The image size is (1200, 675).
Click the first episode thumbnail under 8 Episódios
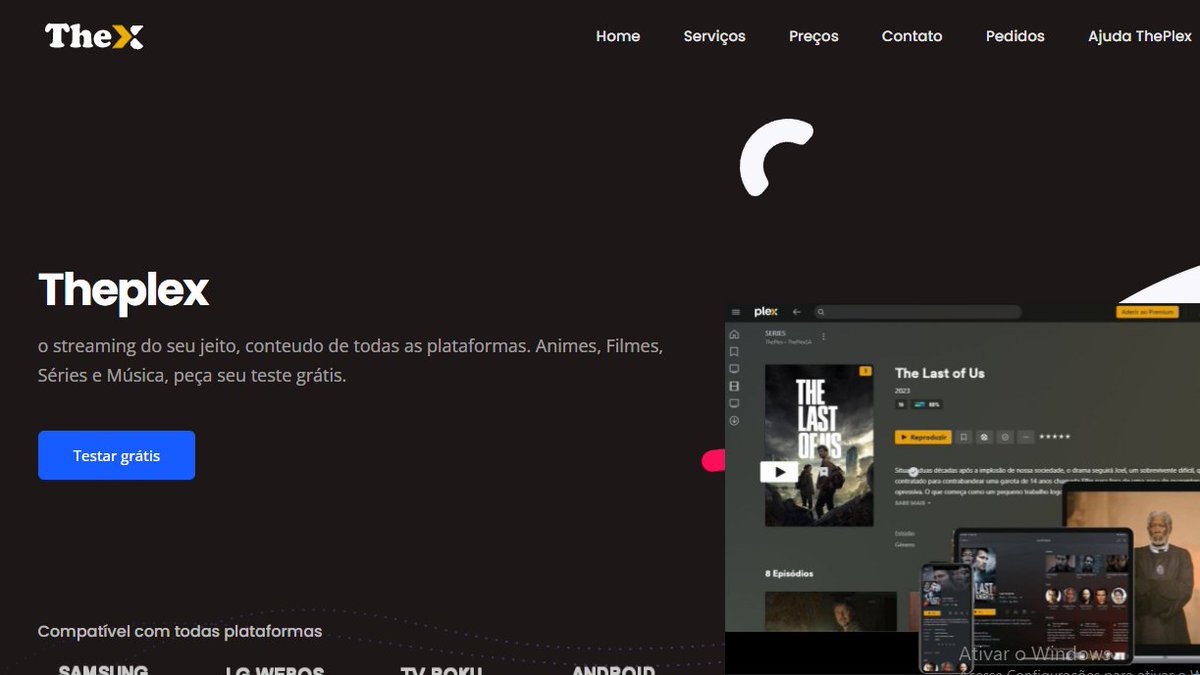pyautogui.click(x=830, y=611)
